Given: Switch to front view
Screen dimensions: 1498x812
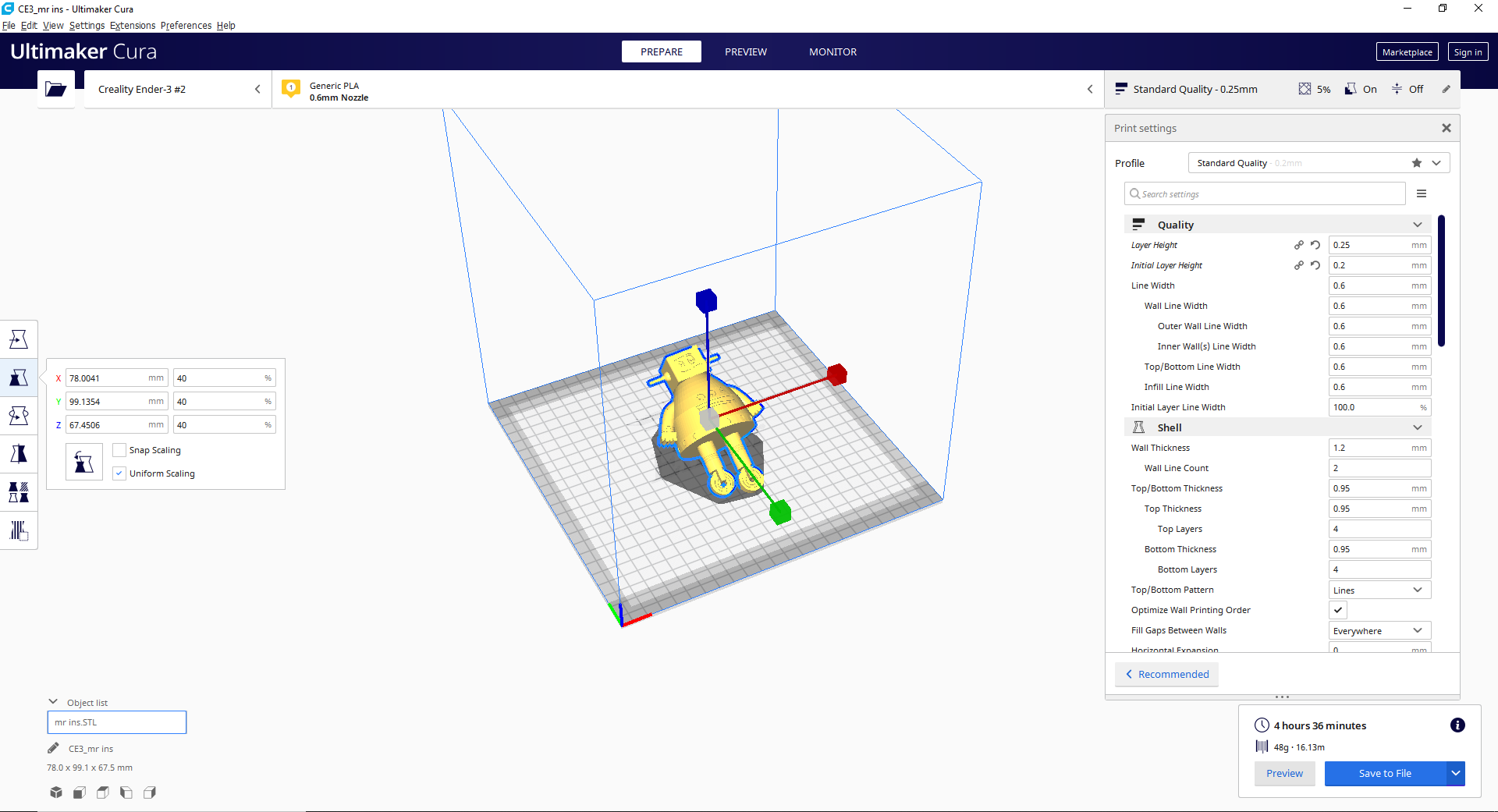Looking at the screenshot, I should pyautogui.click(x=80, y=792).
